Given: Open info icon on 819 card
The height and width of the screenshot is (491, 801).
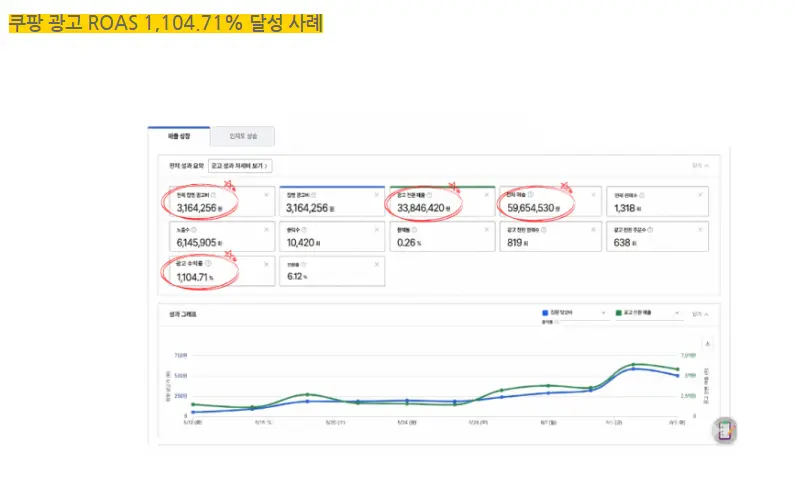Looking at the screenshot, I should pyautogui.click(x=544, y=230).
